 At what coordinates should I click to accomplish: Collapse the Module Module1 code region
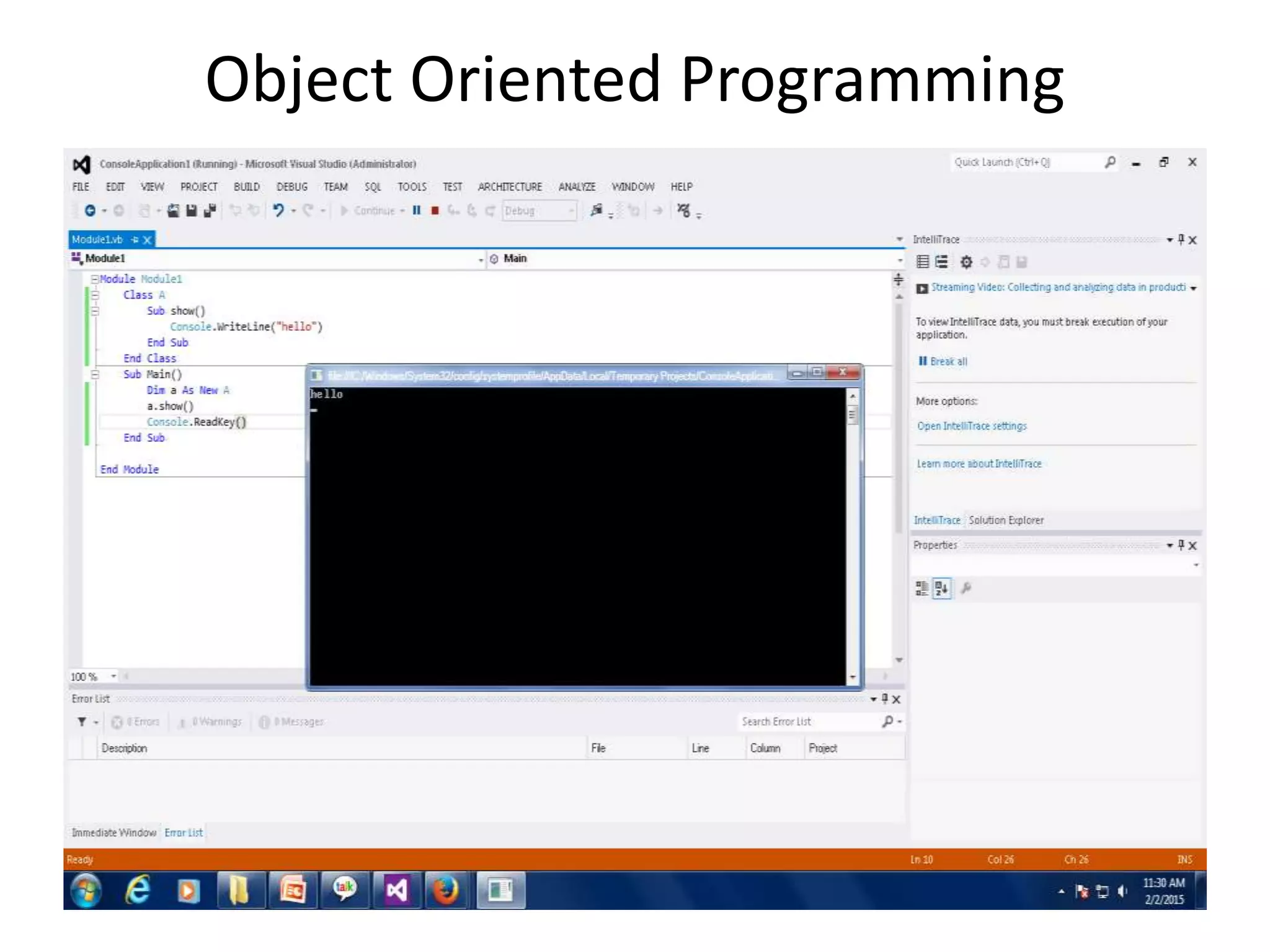click(95, 280)
